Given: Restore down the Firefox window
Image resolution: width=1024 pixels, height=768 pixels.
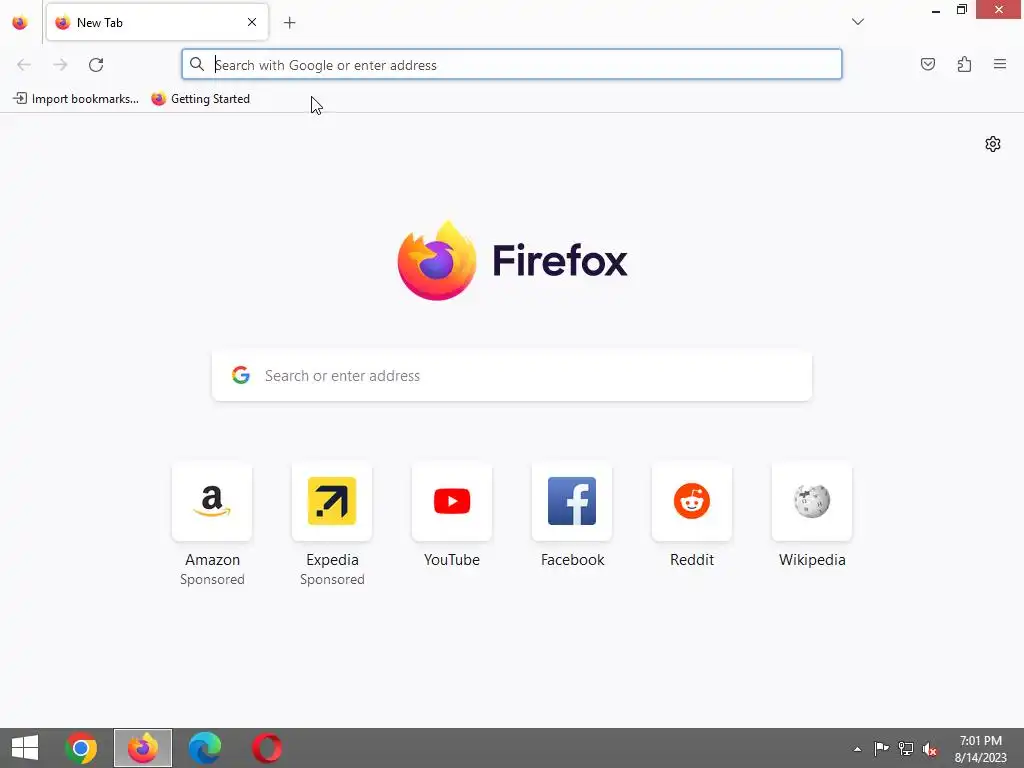Looking at the screenshot, I should click(x=962, y=10).
